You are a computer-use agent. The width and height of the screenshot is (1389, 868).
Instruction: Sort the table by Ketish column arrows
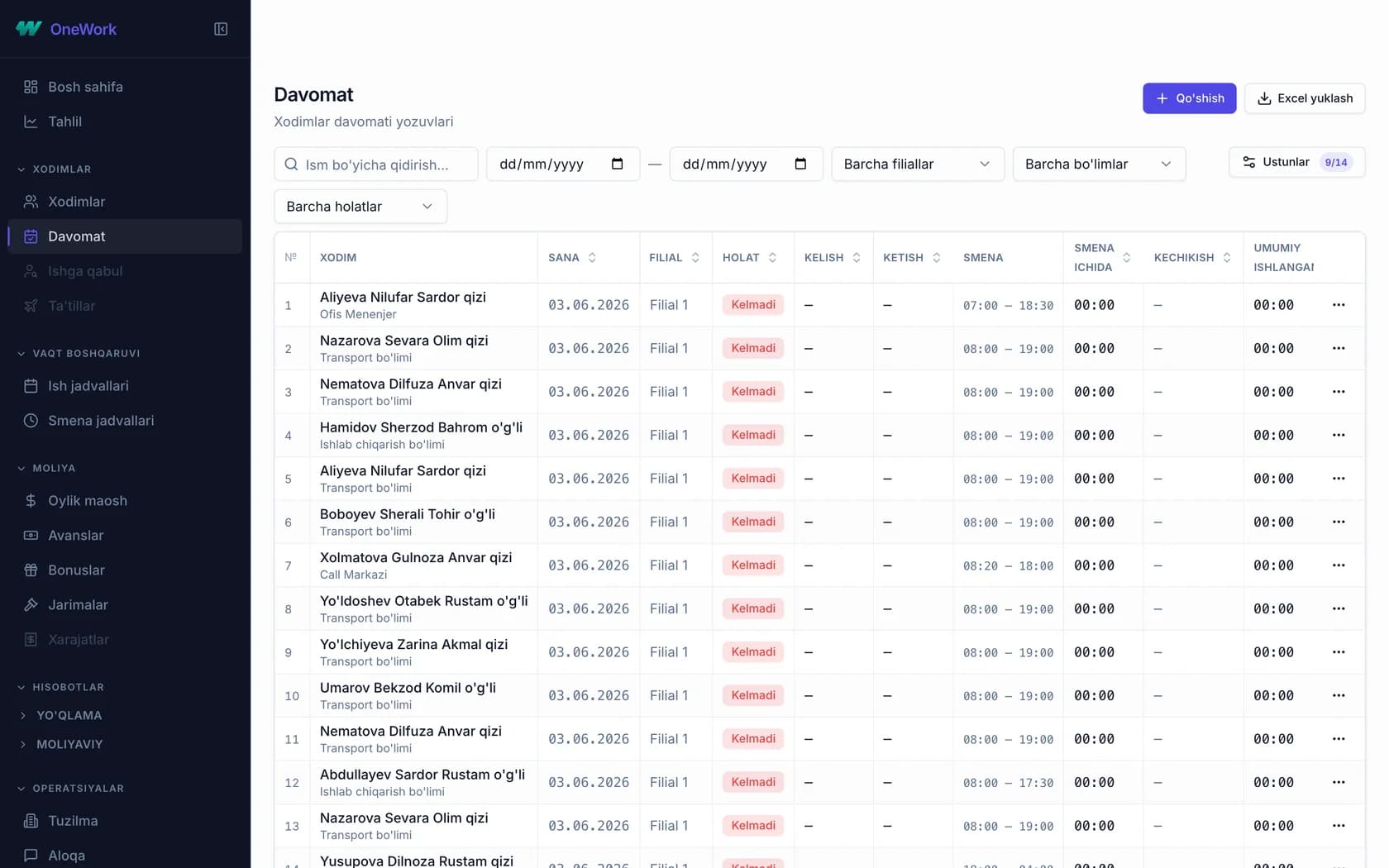[937, 258]
